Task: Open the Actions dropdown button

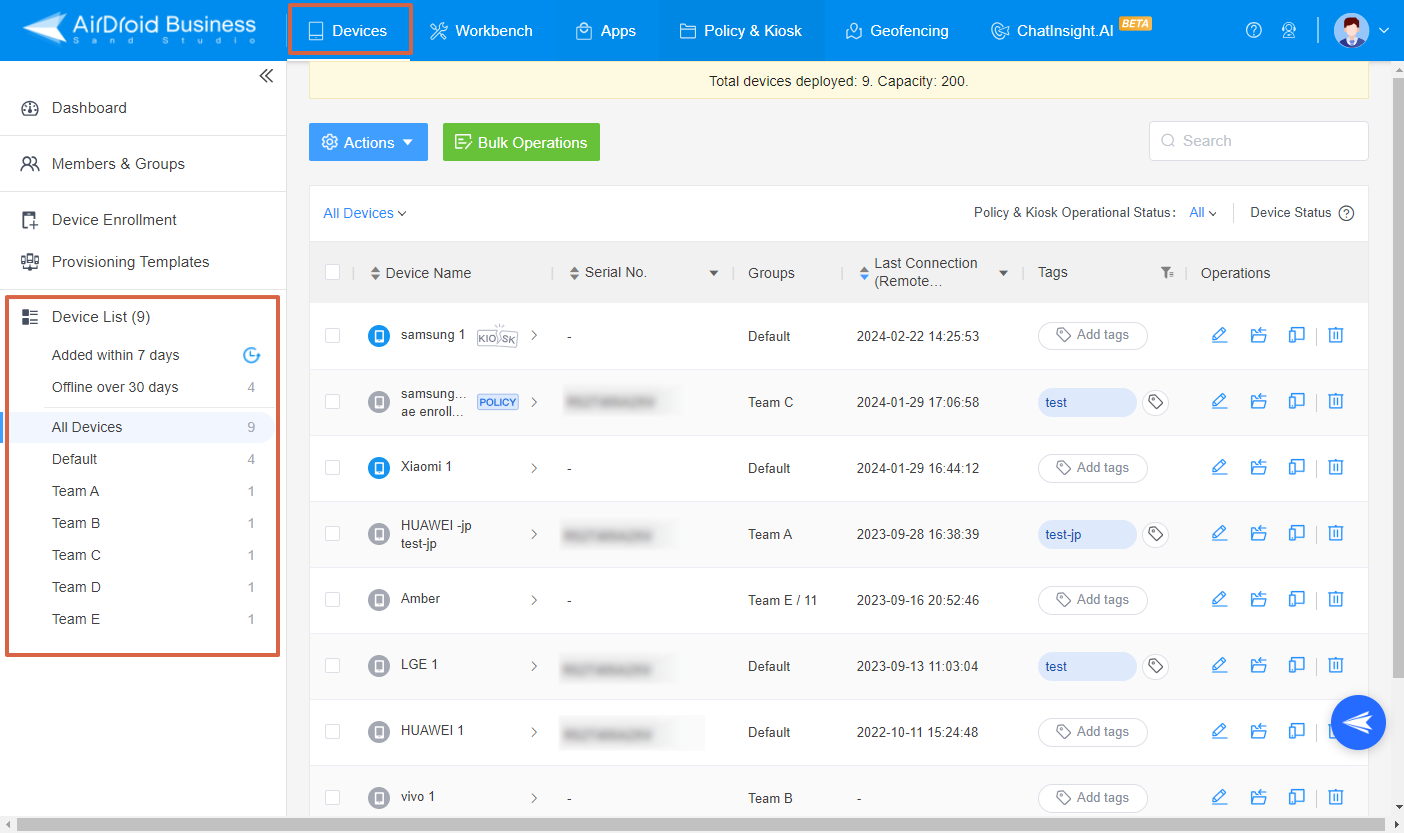Action: (368, 142)
